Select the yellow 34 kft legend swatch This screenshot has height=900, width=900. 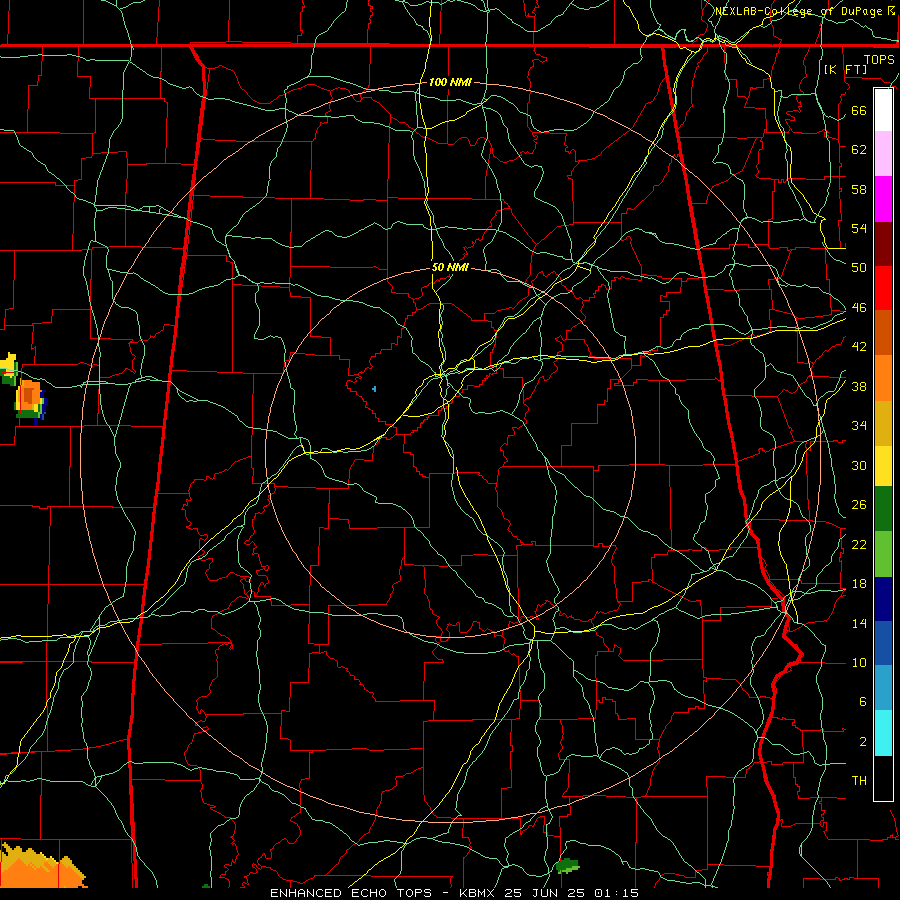[883, 465]
